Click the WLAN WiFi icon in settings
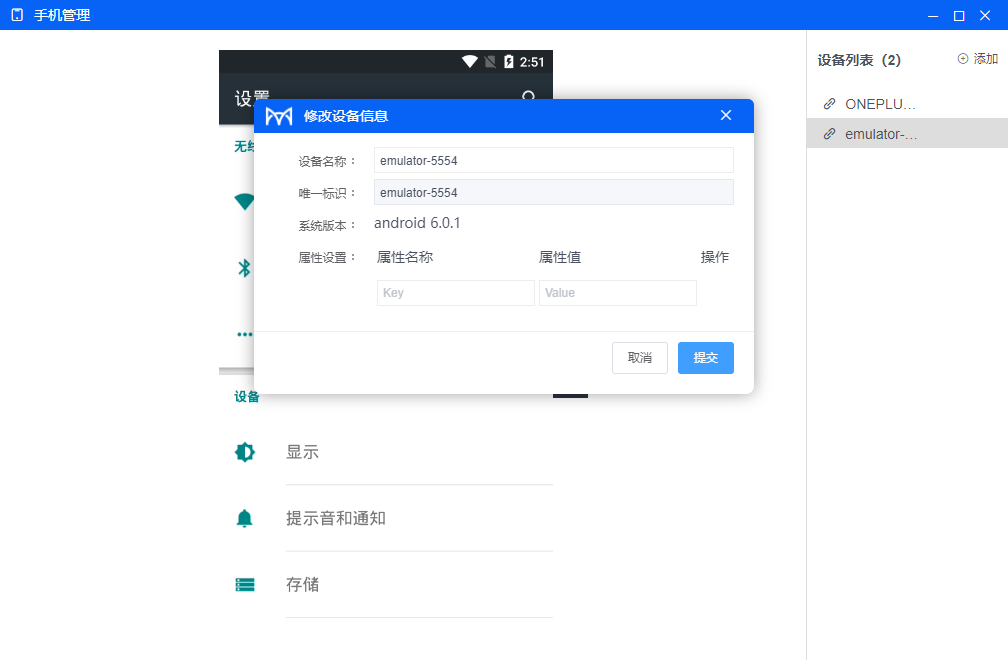This screenshot has height=660, width=1008. click(244, 201)
